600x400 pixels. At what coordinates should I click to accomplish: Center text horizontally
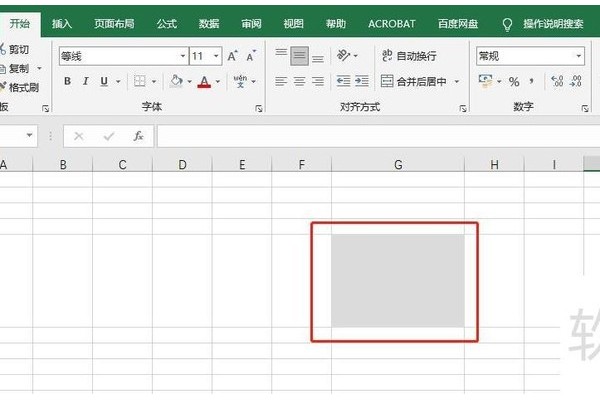299,81
